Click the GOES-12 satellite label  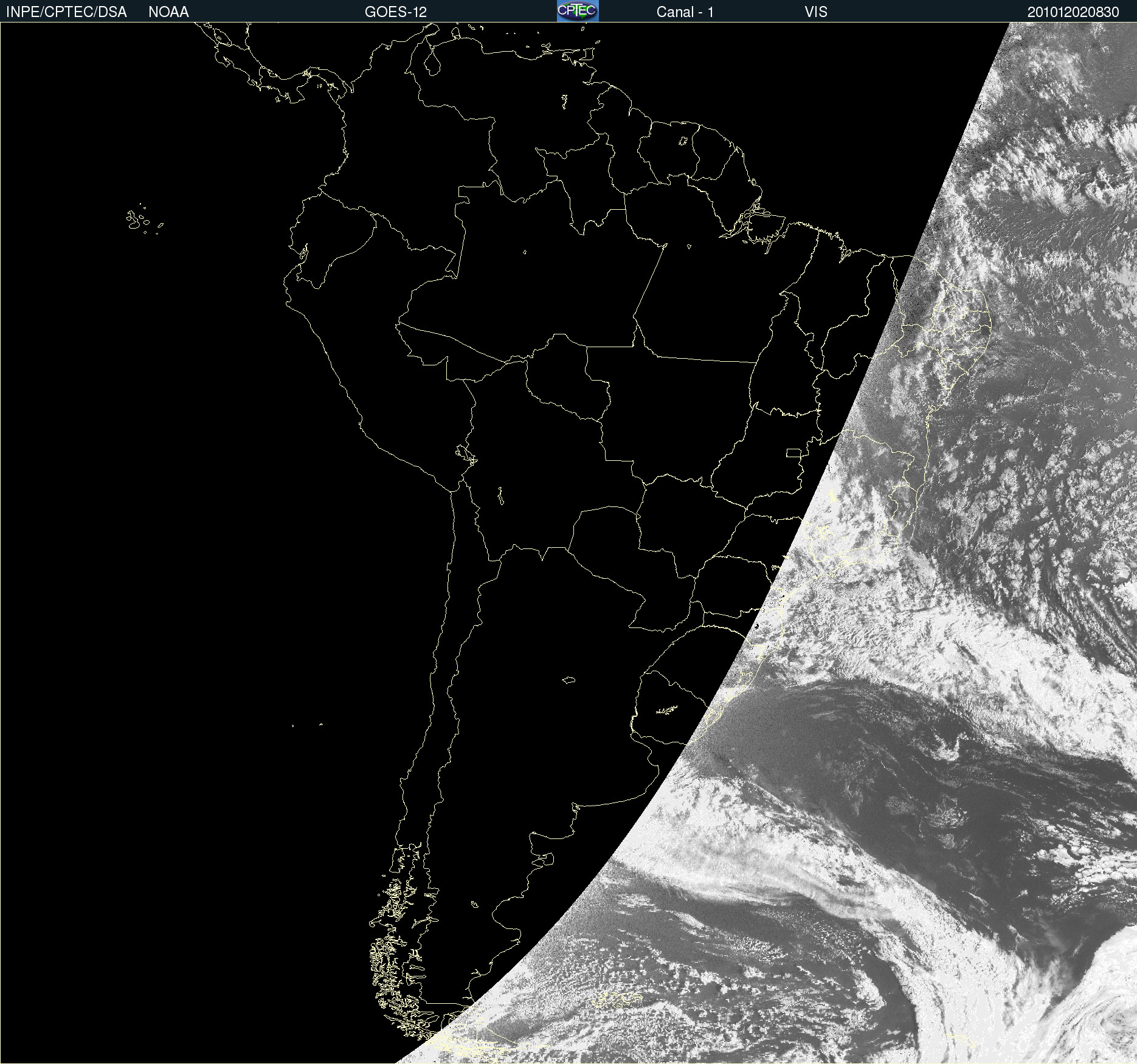[x=396, y=12]
